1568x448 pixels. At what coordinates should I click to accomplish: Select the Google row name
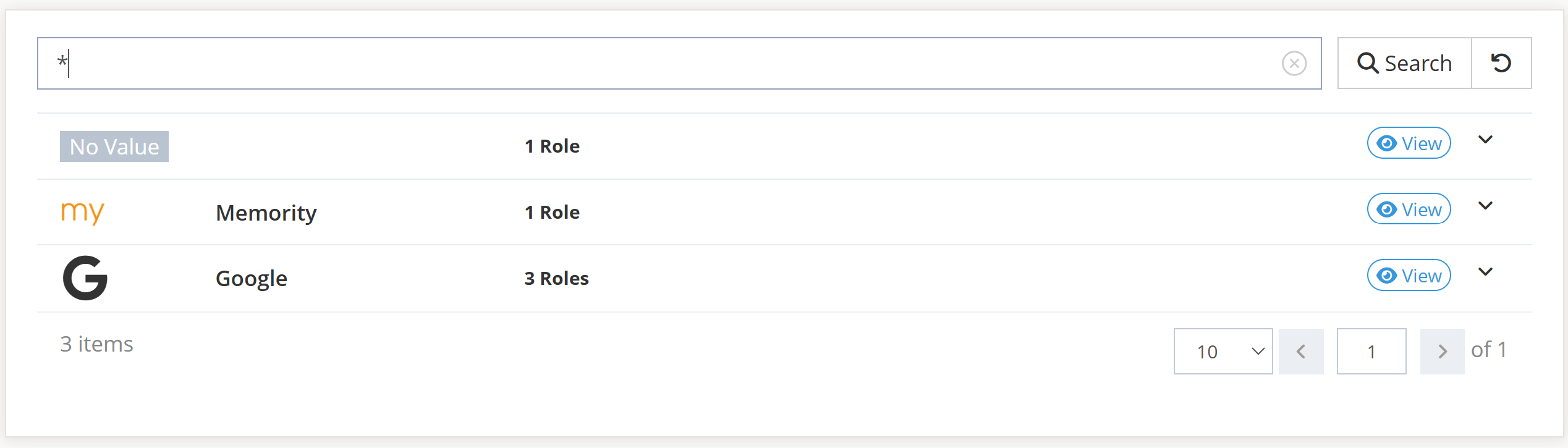[252, 279]
